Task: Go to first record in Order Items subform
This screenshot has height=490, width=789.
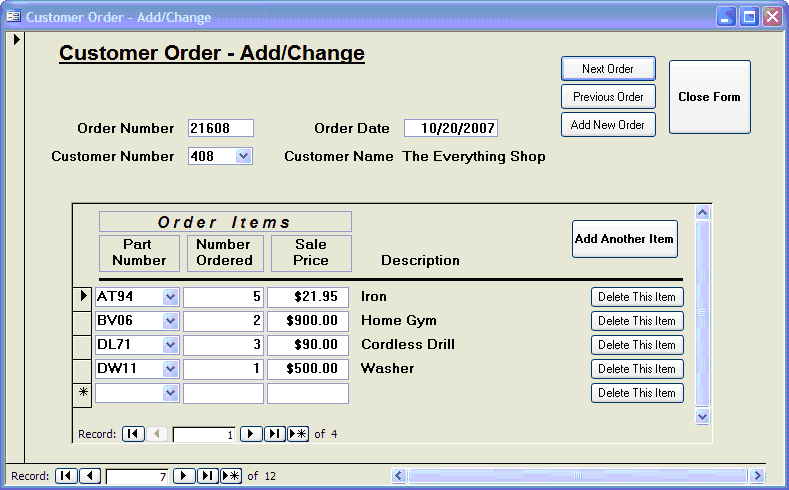Action: click(x=133, y=434)
